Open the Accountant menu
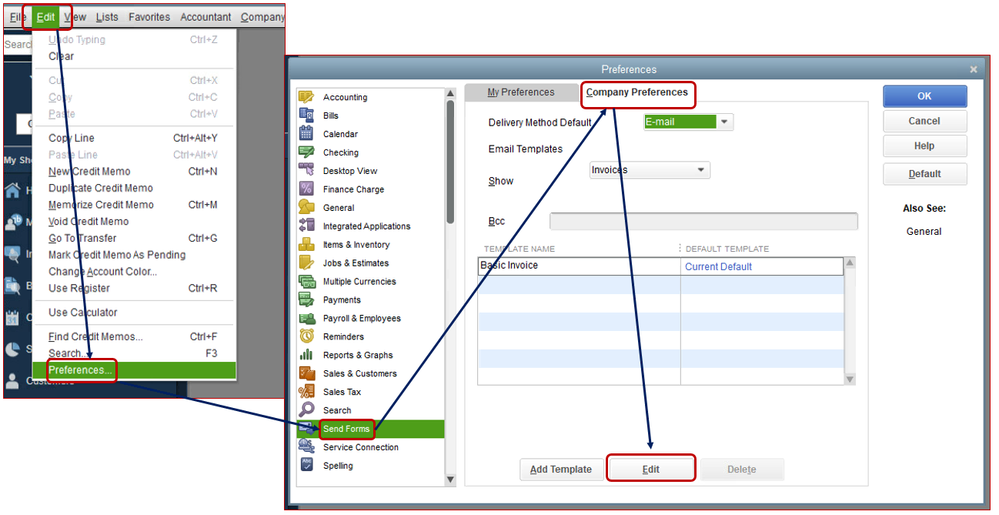This screenshot has height=515, width=999. click(x=205, y=17)
